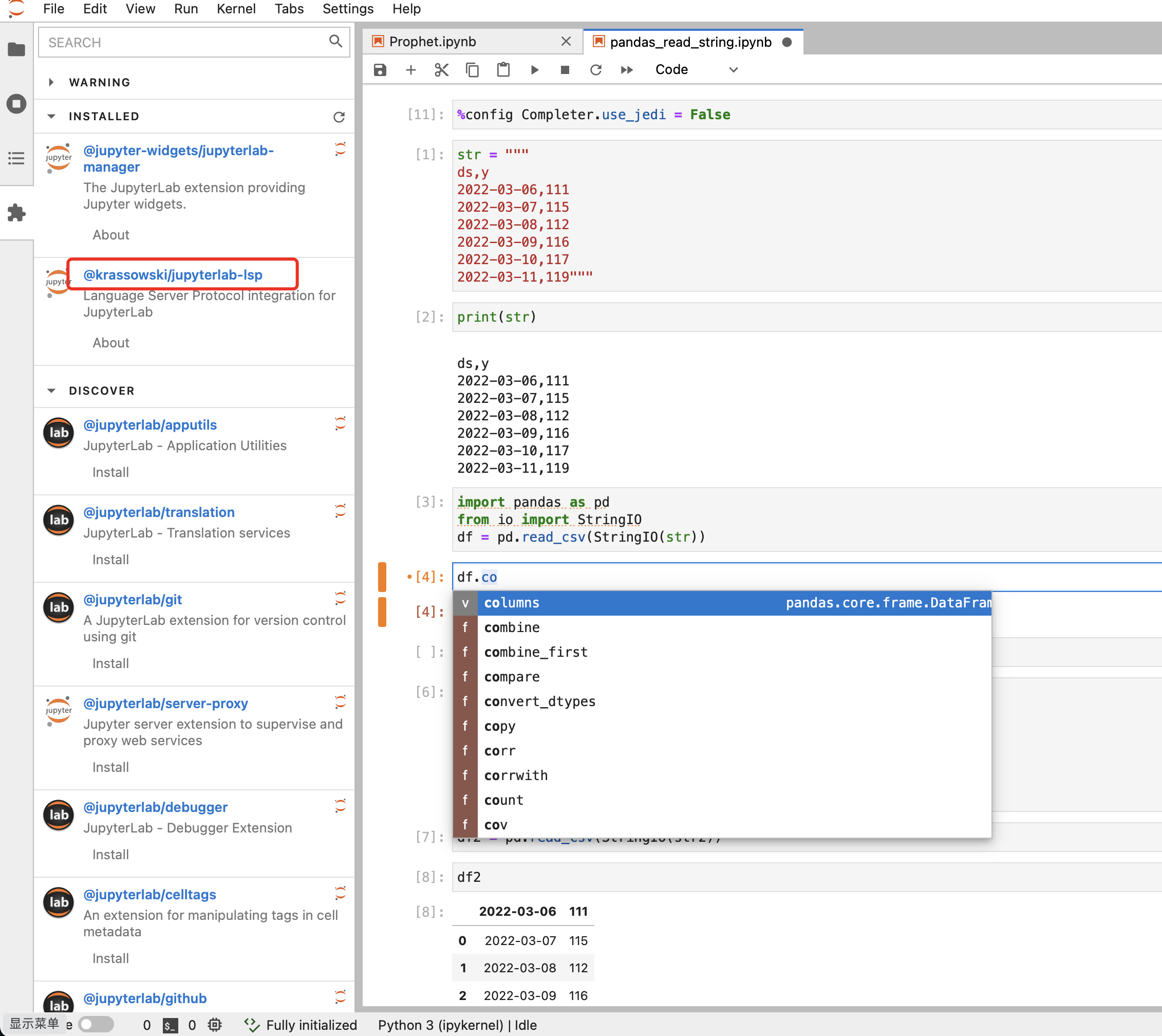Select columns from the autocomplete popup
Viewport: 1162px width, 1036px height.
click(x=511, y=602)
